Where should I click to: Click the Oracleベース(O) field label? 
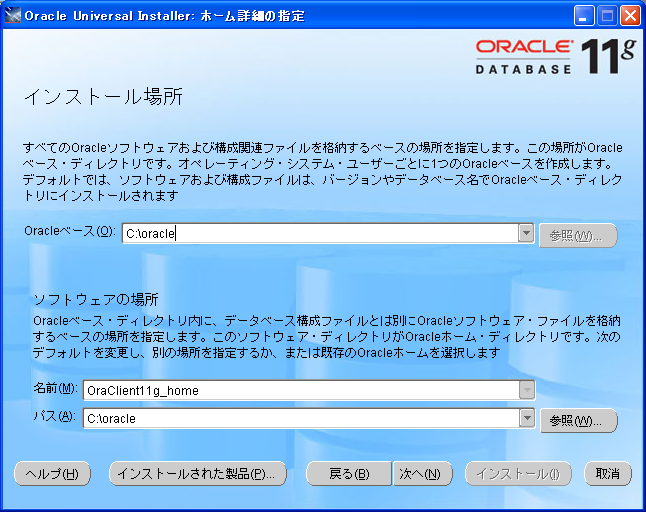point(69,231)
